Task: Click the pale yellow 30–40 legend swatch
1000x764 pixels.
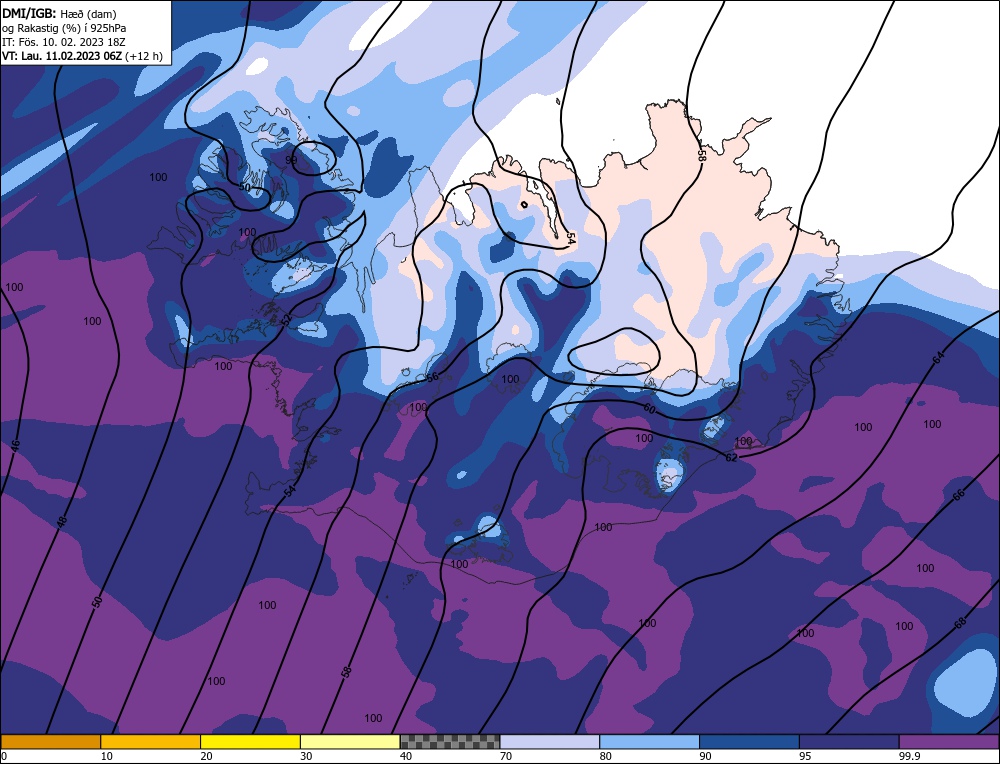Action: [x=350, y=742]
